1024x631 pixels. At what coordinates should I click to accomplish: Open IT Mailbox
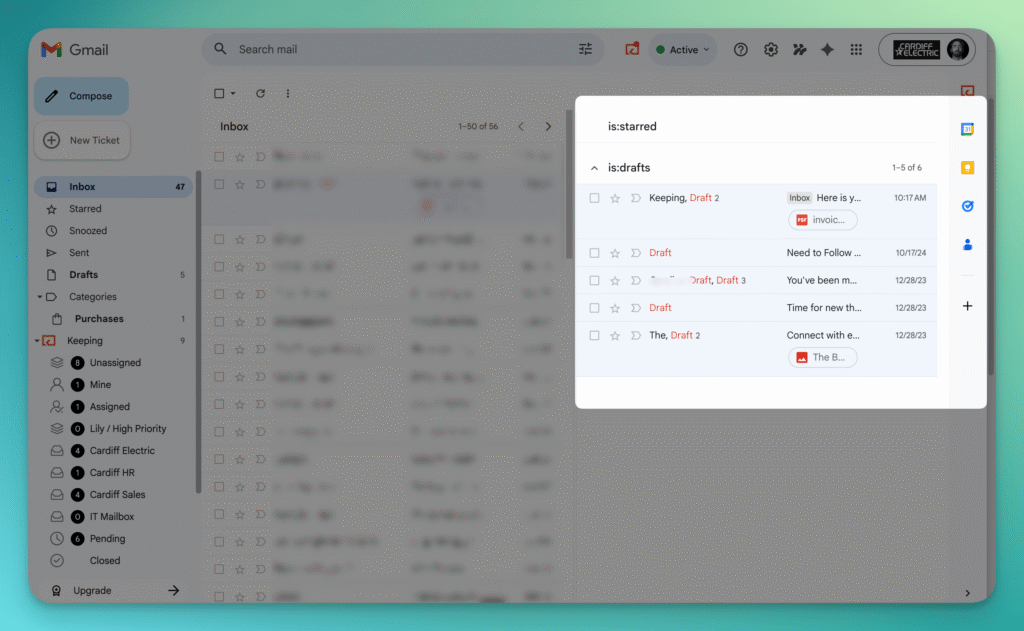pyautogui.click(x=114, y=517)
